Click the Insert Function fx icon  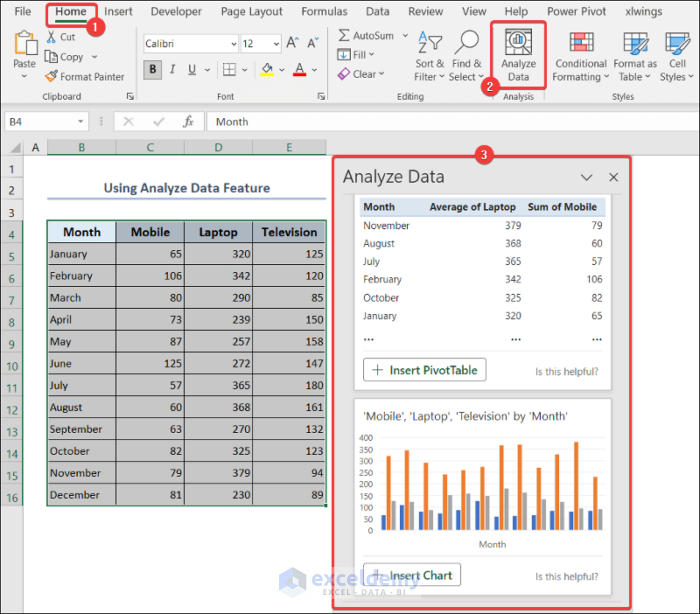click(x=187, y=121)
